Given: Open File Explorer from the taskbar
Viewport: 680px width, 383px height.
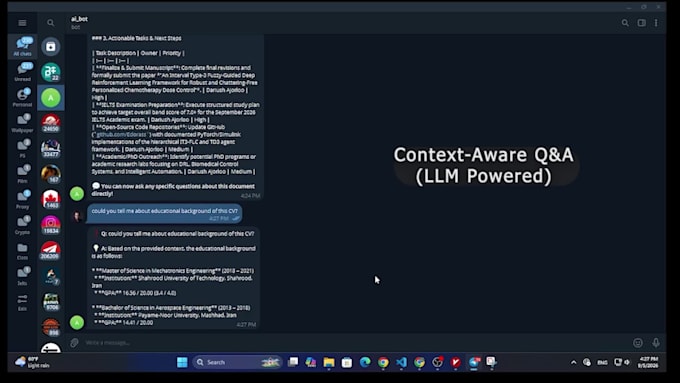Looking at the screenshot, I should click(329, 362).
